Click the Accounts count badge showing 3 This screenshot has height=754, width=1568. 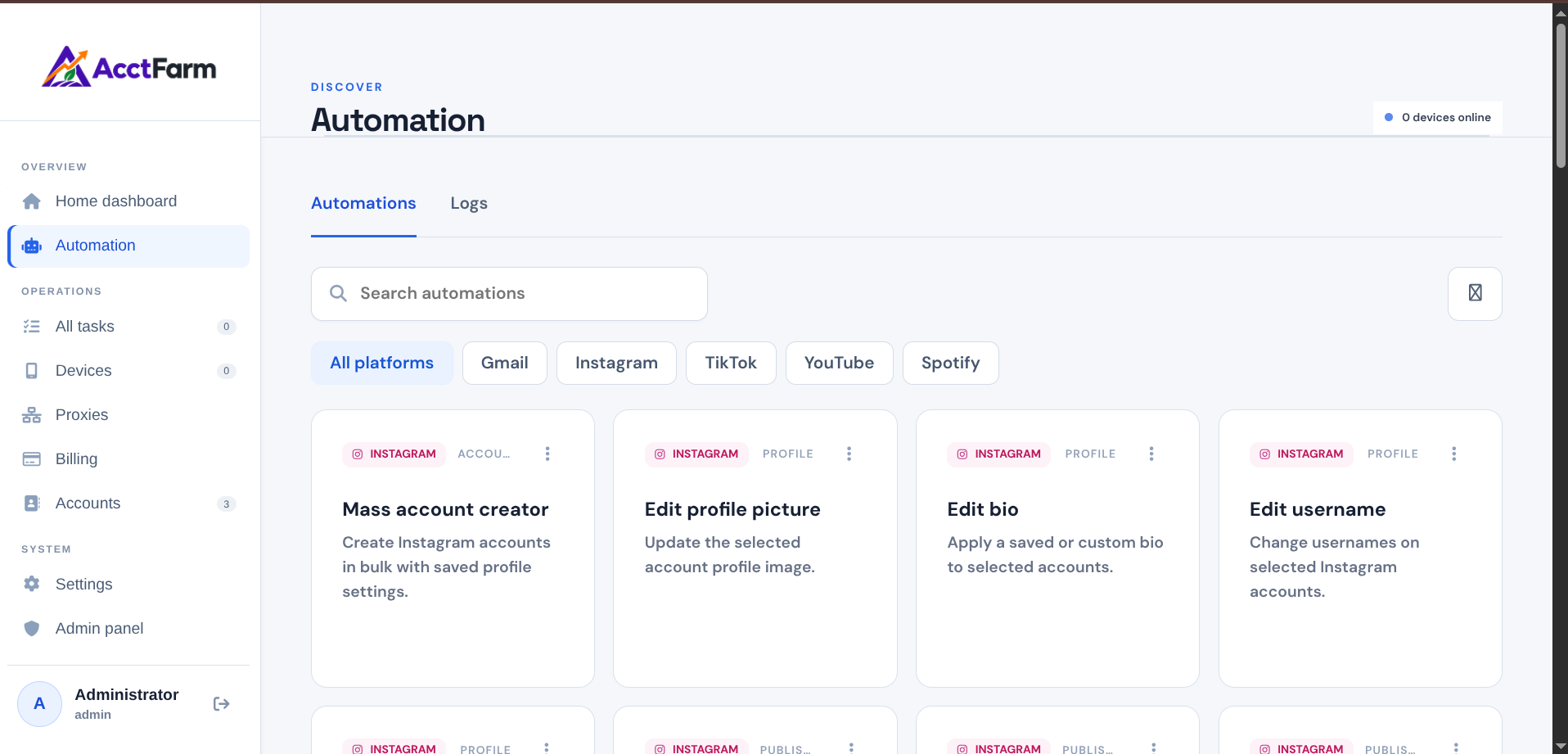point(227,503)
